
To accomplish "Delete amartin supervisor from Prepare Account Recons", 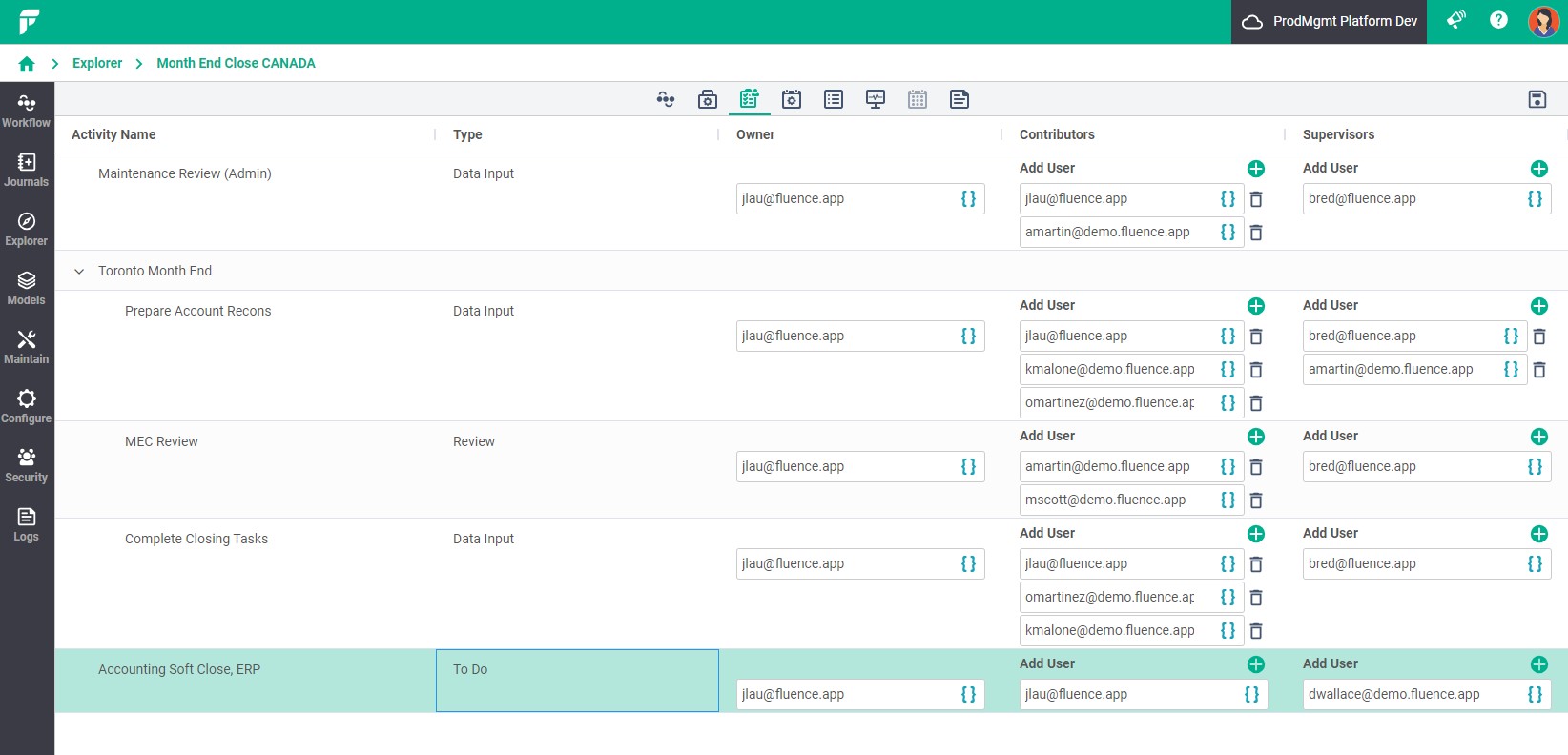I will (1539, 370).
